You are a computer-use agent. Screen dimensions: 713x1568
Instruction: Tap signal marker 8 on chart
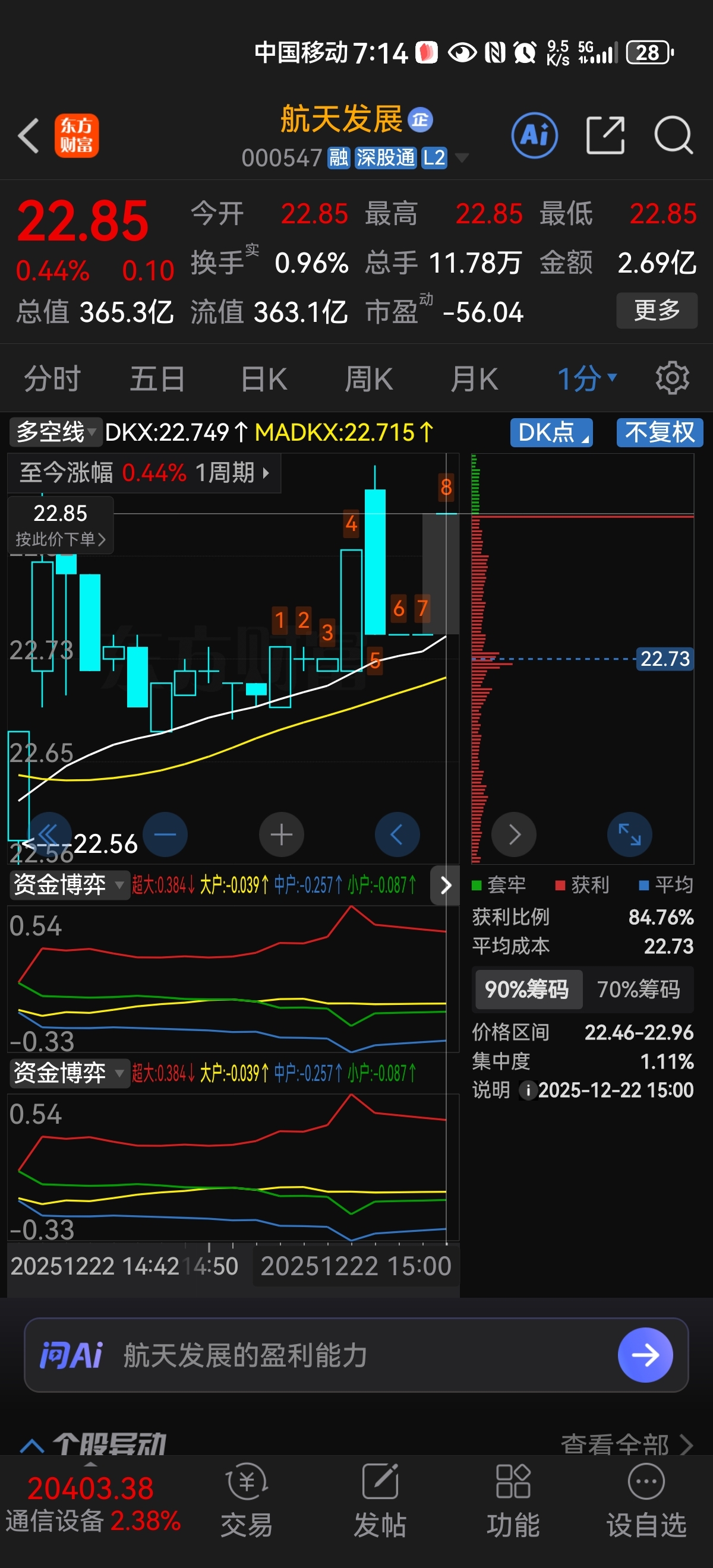click(446, 487)
